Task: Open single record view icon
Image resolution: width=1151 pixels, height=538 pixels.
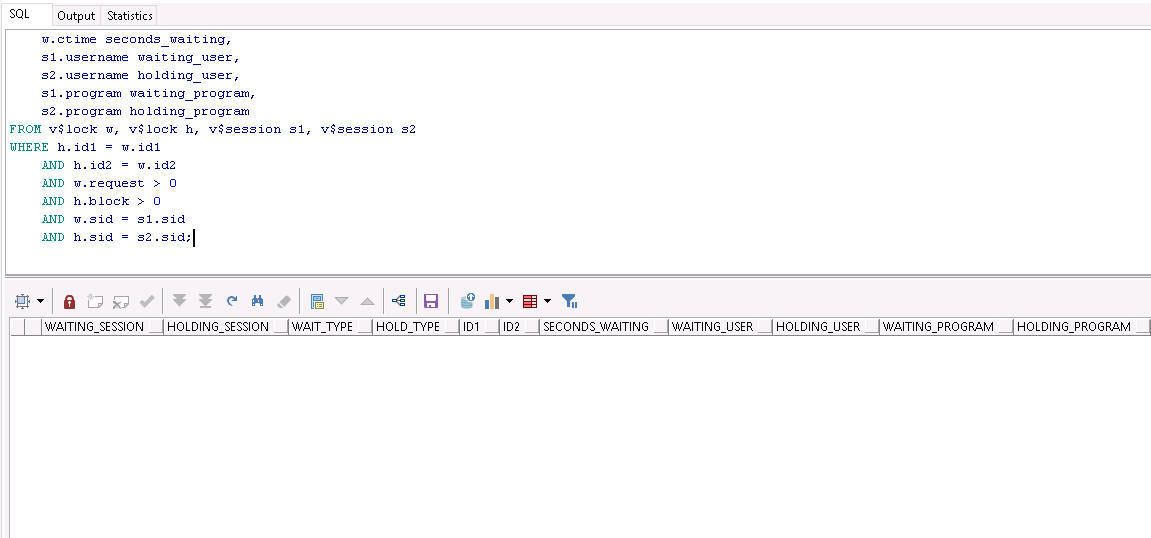Action: [317, 301]
